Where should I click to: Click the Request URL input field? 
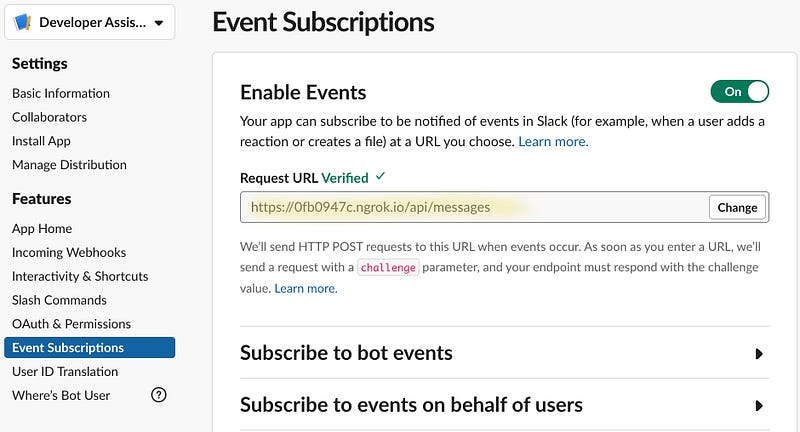pos(474,207)
